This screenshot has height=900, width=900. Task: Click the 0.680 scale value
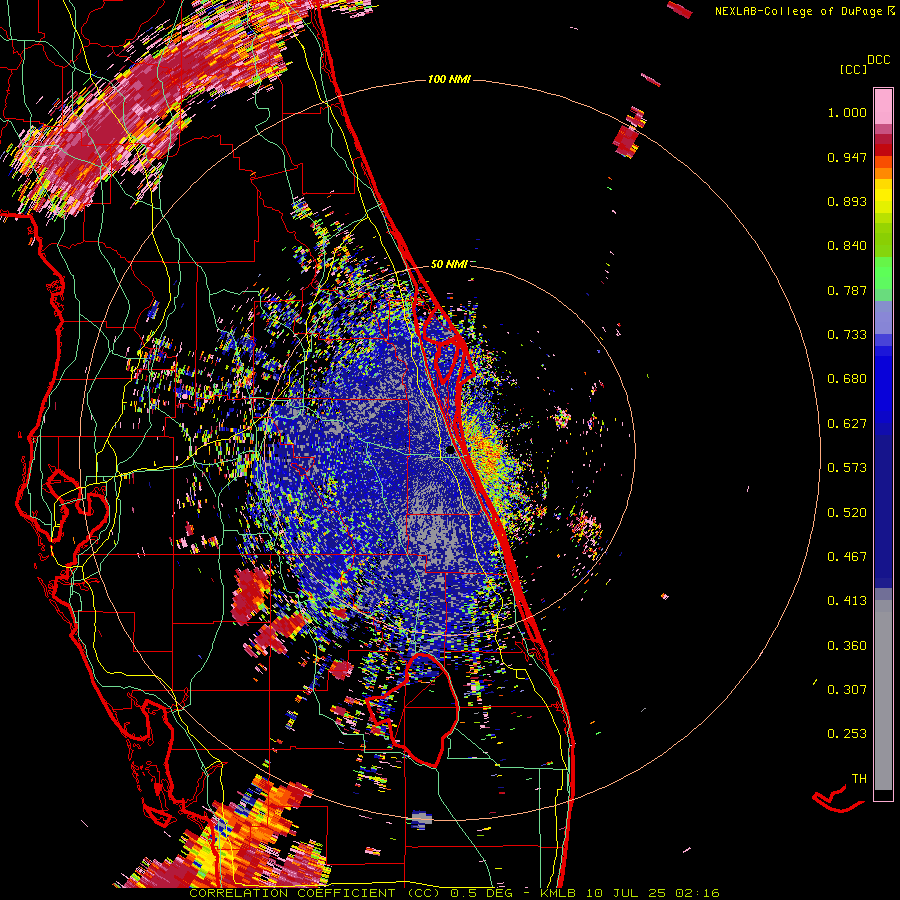pyautogui.click(x=847, y=379)
